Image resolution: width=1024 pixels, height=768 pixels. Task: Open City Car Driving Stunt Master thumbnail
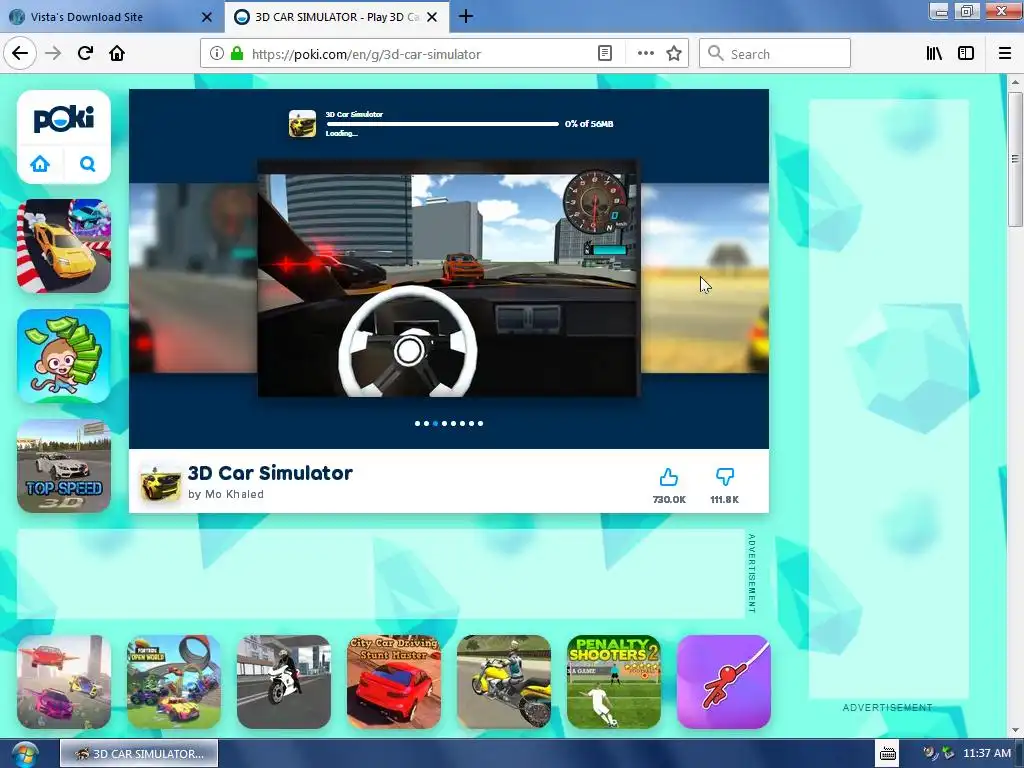click(x=394, y=682)
